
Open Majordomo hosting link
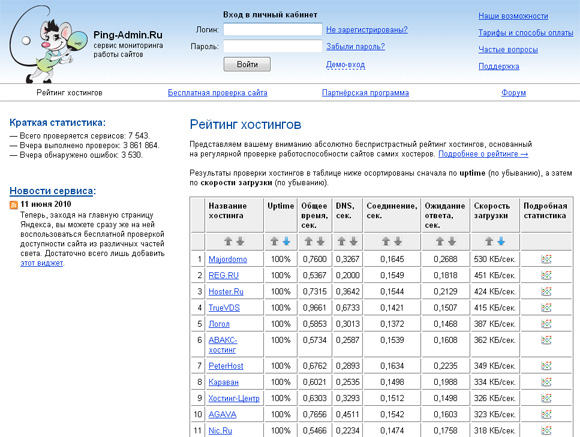227,259
